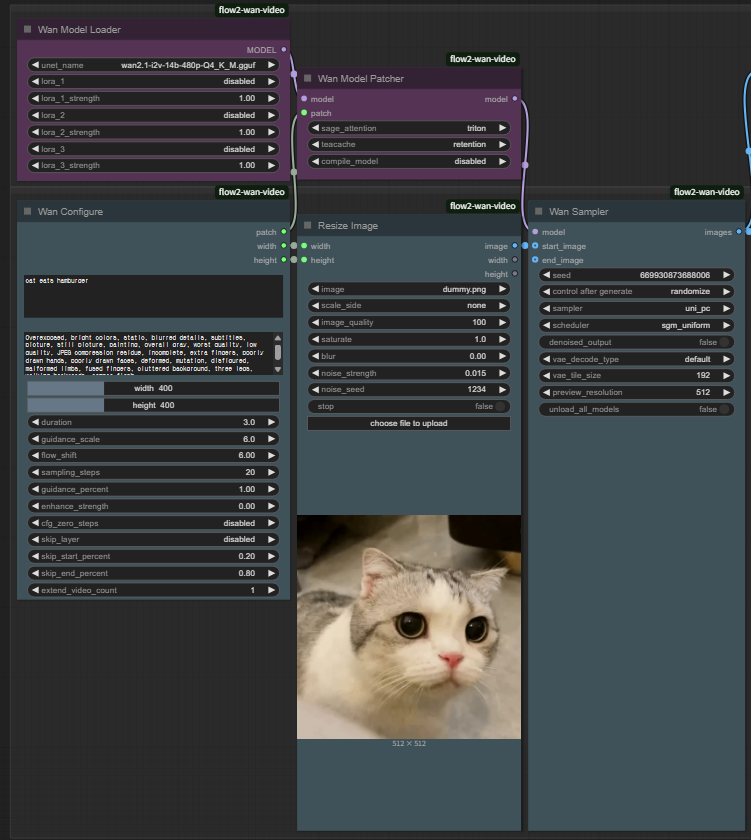This screenshot has width=751, height=840.
Task: Decrease guidance_scale with left arrow
Action: [35, 439]
